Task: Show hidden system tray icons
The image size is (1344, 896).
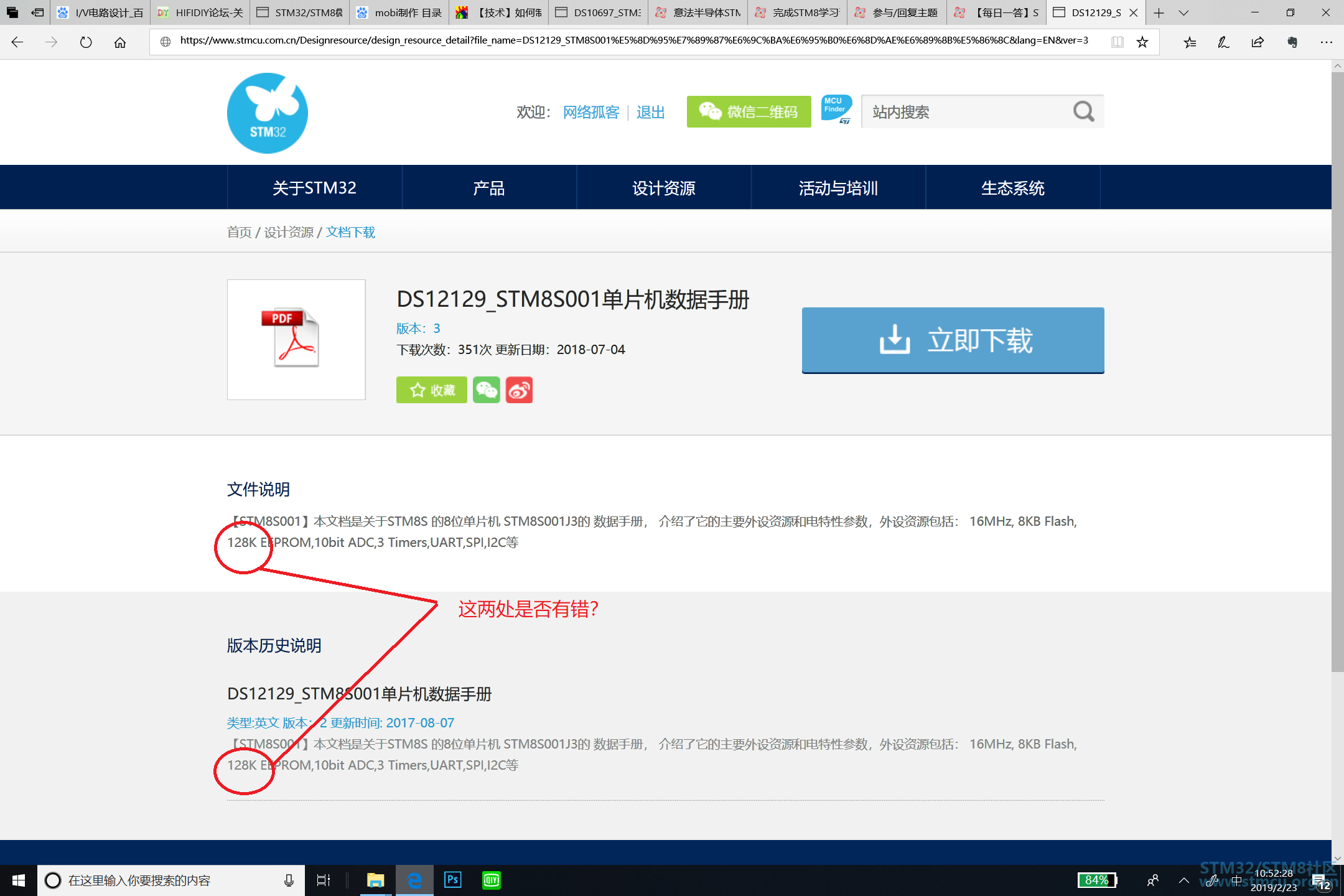Action: point(1184,880)
